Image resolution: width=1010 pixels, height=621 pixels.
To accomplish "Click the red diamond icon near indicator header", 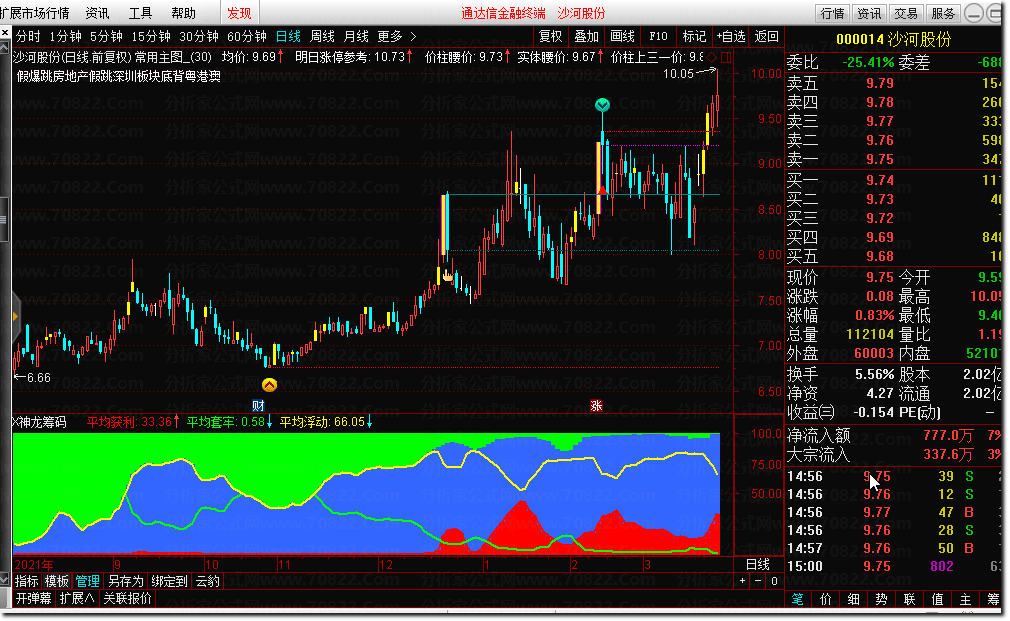I will pos(712,57).
